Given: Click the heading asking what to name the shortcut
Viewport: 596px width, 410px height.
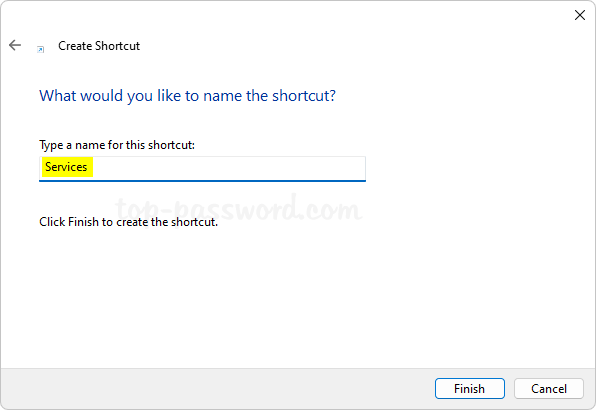Looking at the screenshot, I should tap(187, 95).
